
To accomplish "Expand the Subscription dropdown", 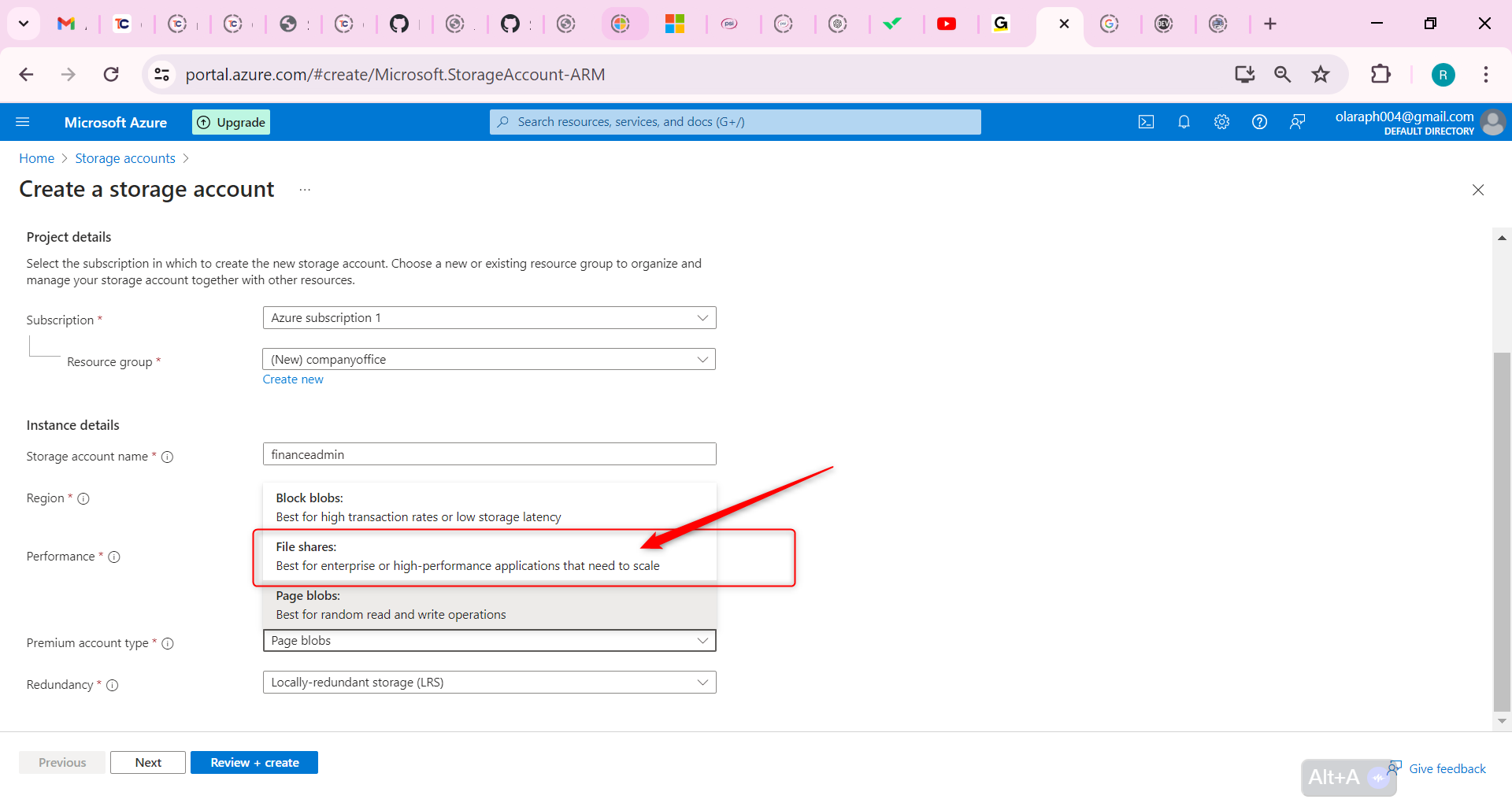I will tap(489, 318).
